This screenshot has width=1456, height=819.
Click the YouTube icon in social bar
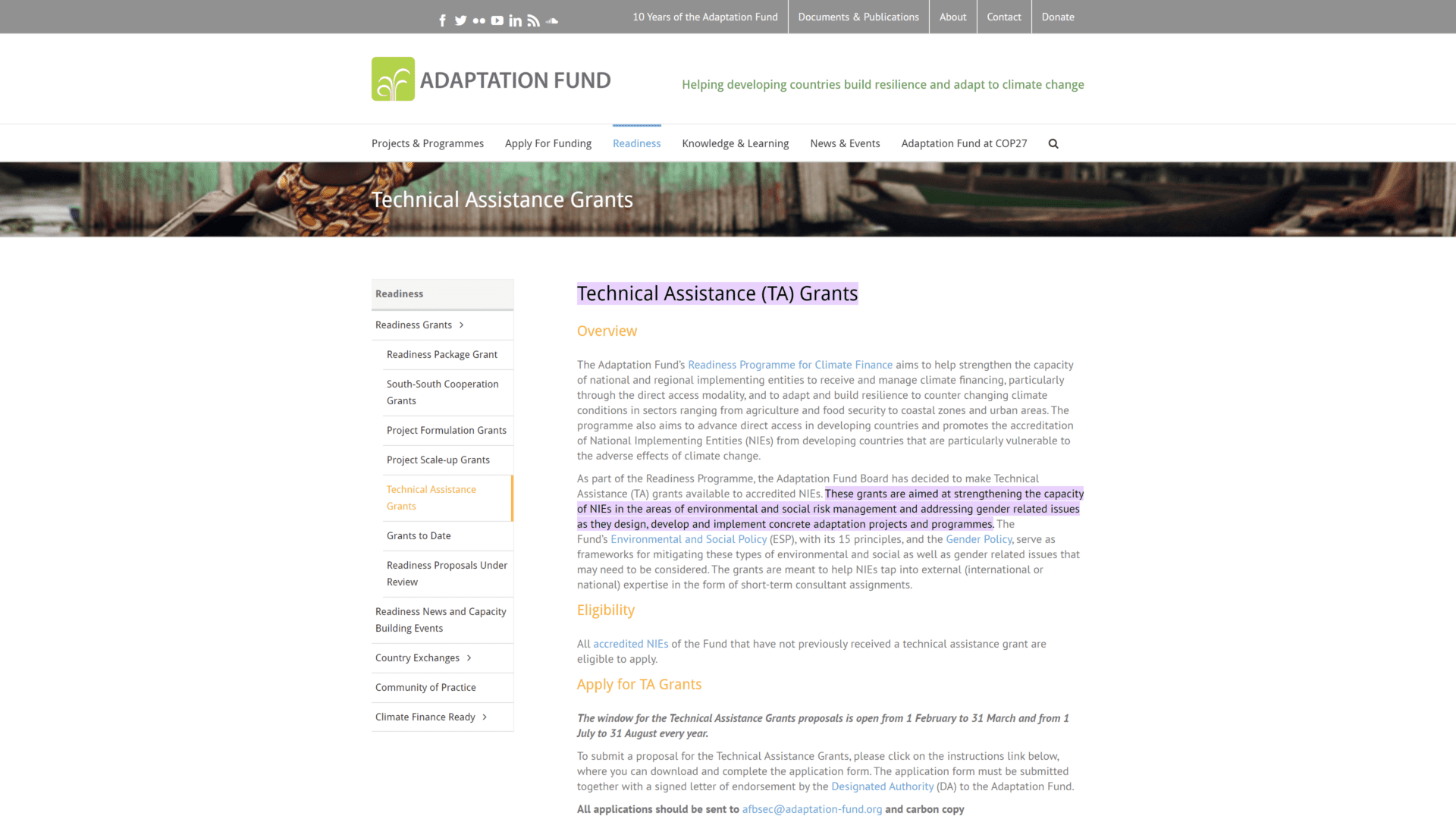click(x=497, y=20)
